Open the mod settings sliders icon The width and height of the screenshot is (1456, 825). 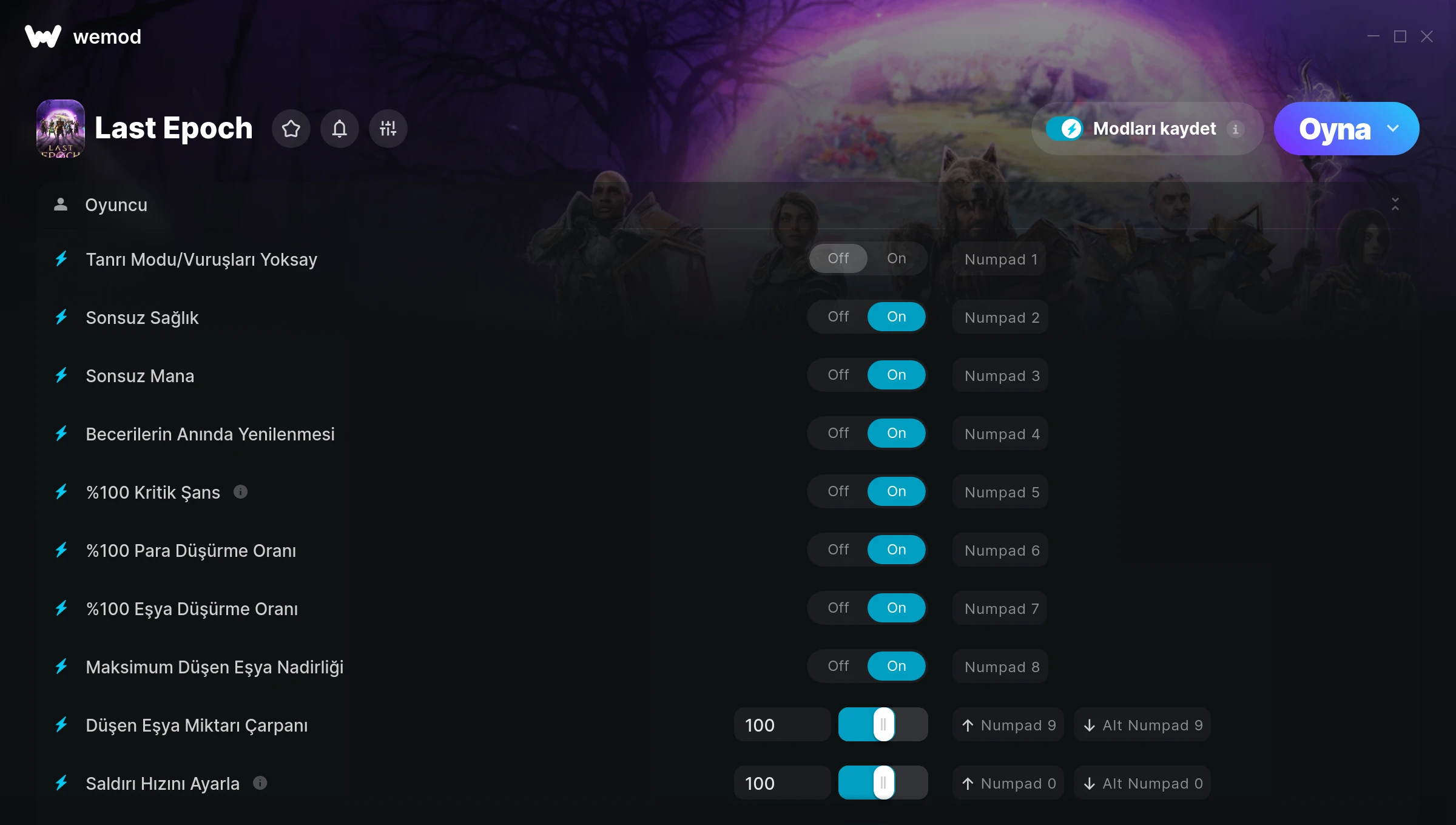pyautogui.click(x=388, y=129)
